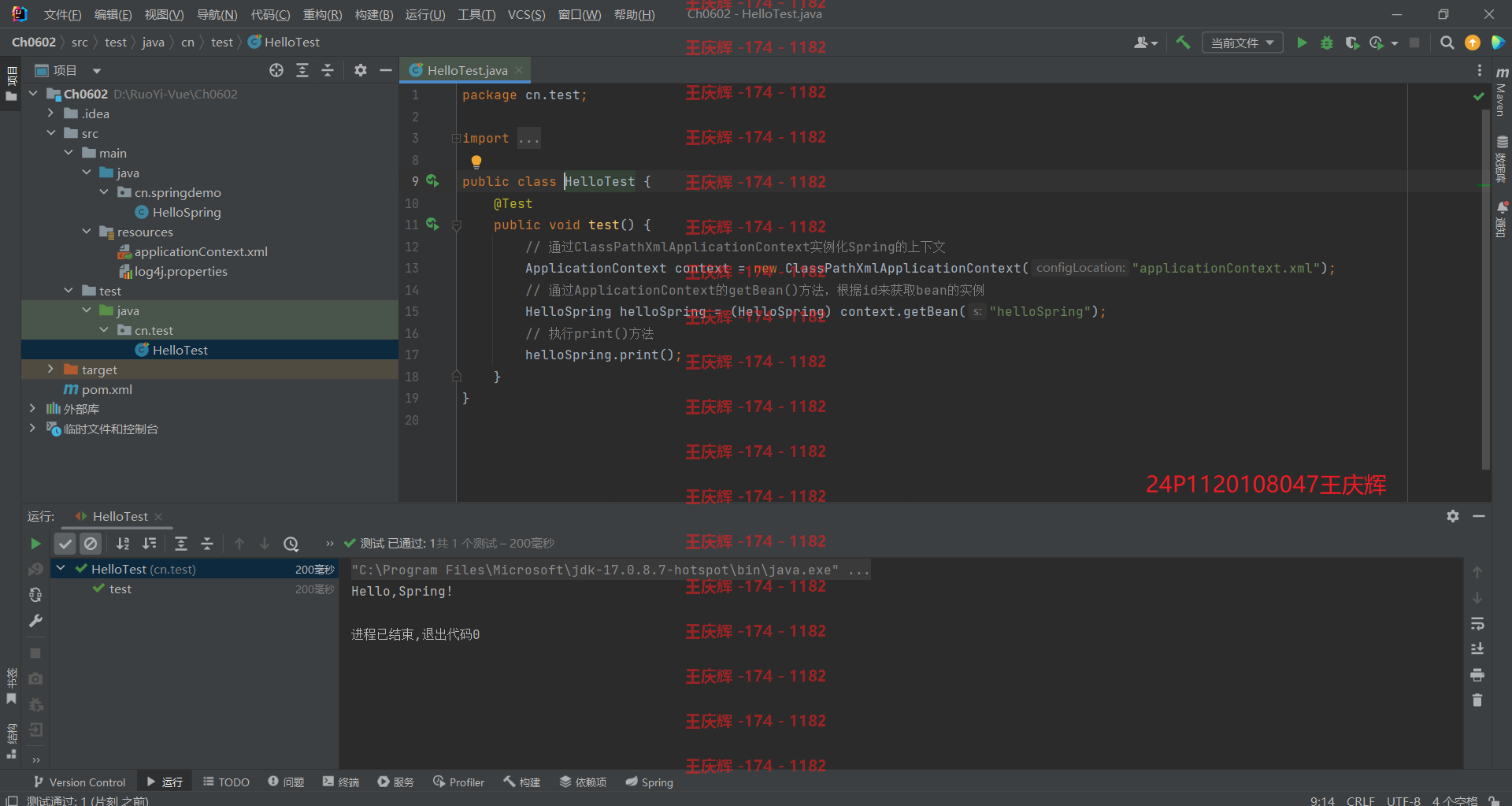Rerun HelloTest in run panel
Screen dimensions: 1512x806
tap(35, 544)
